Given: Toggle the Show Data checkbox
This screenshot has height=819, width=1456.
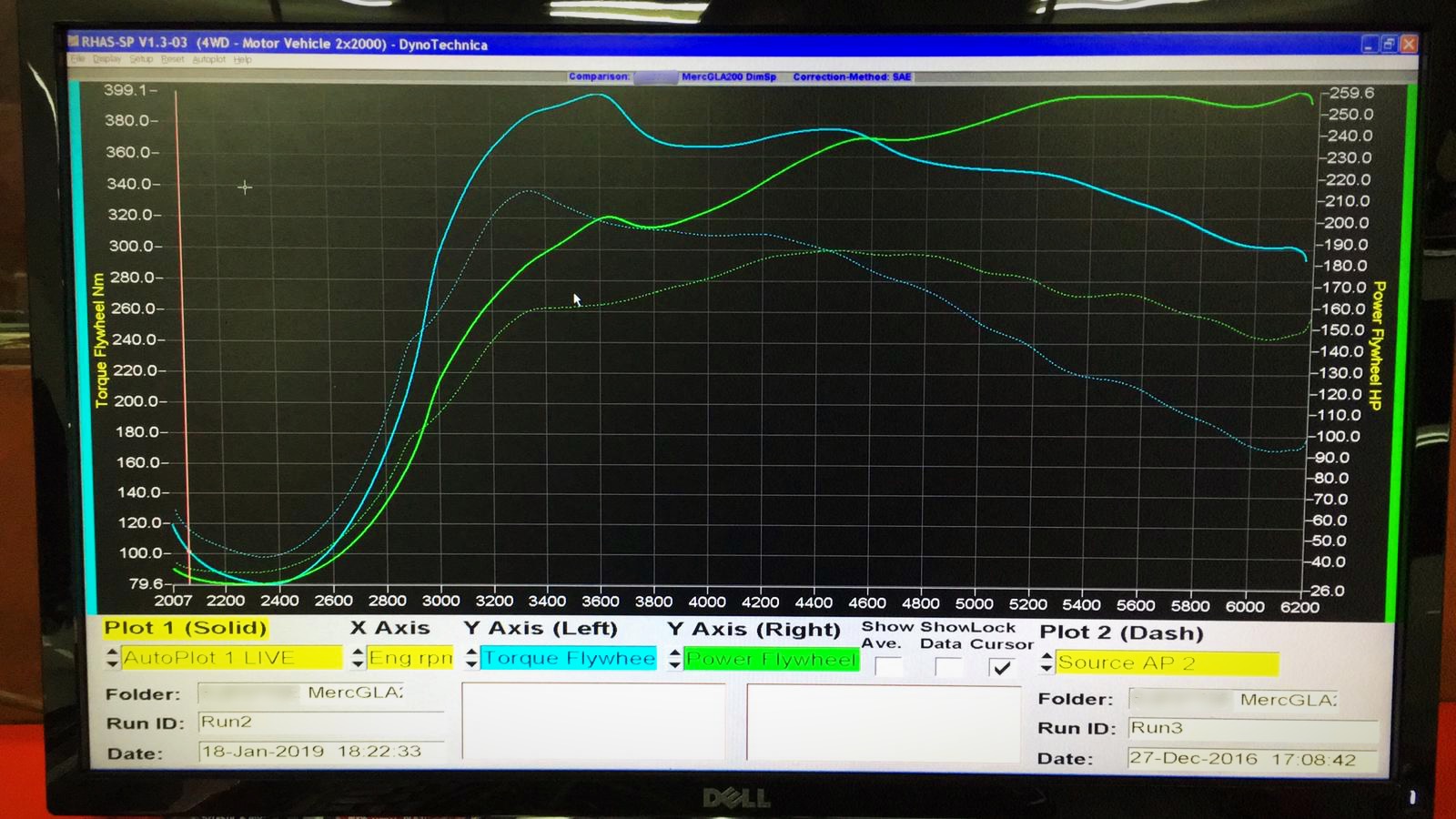Looking at the screenshot, I should pyautogui.click(x=948, y=667).
